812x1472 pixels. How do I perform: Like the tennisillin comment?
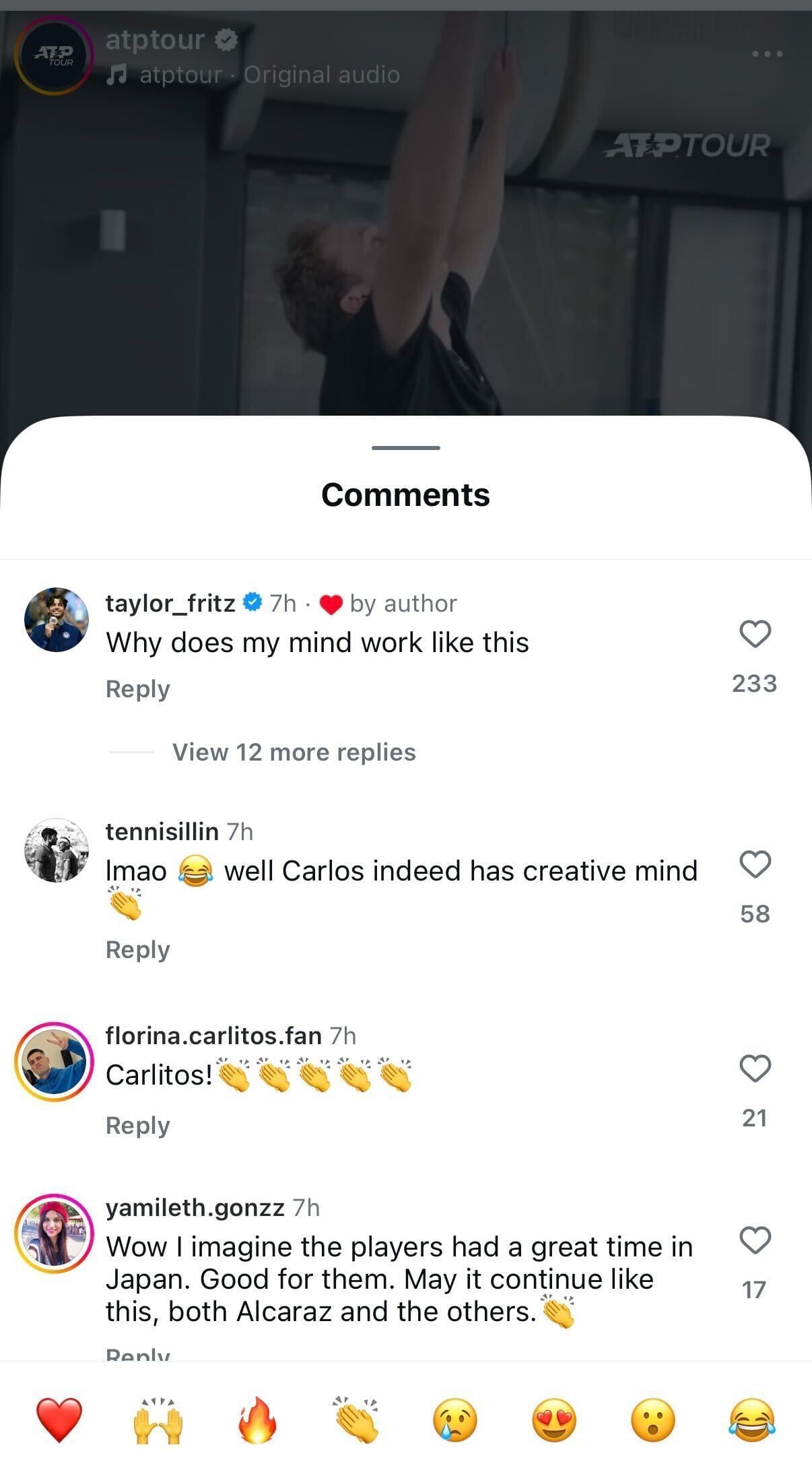[755, 864]
